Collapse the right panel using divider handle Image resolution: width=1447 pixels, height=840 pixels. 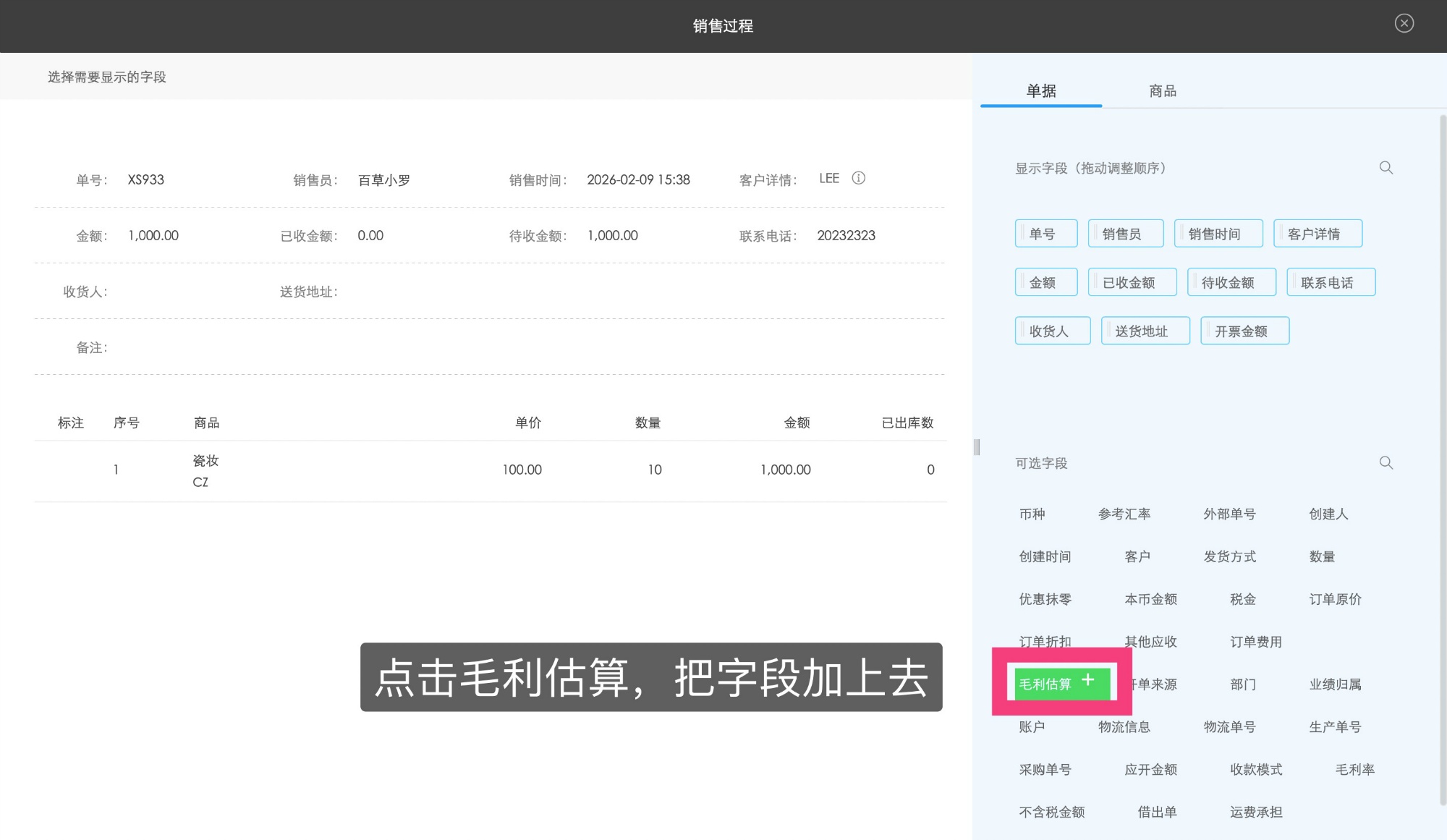977,448
